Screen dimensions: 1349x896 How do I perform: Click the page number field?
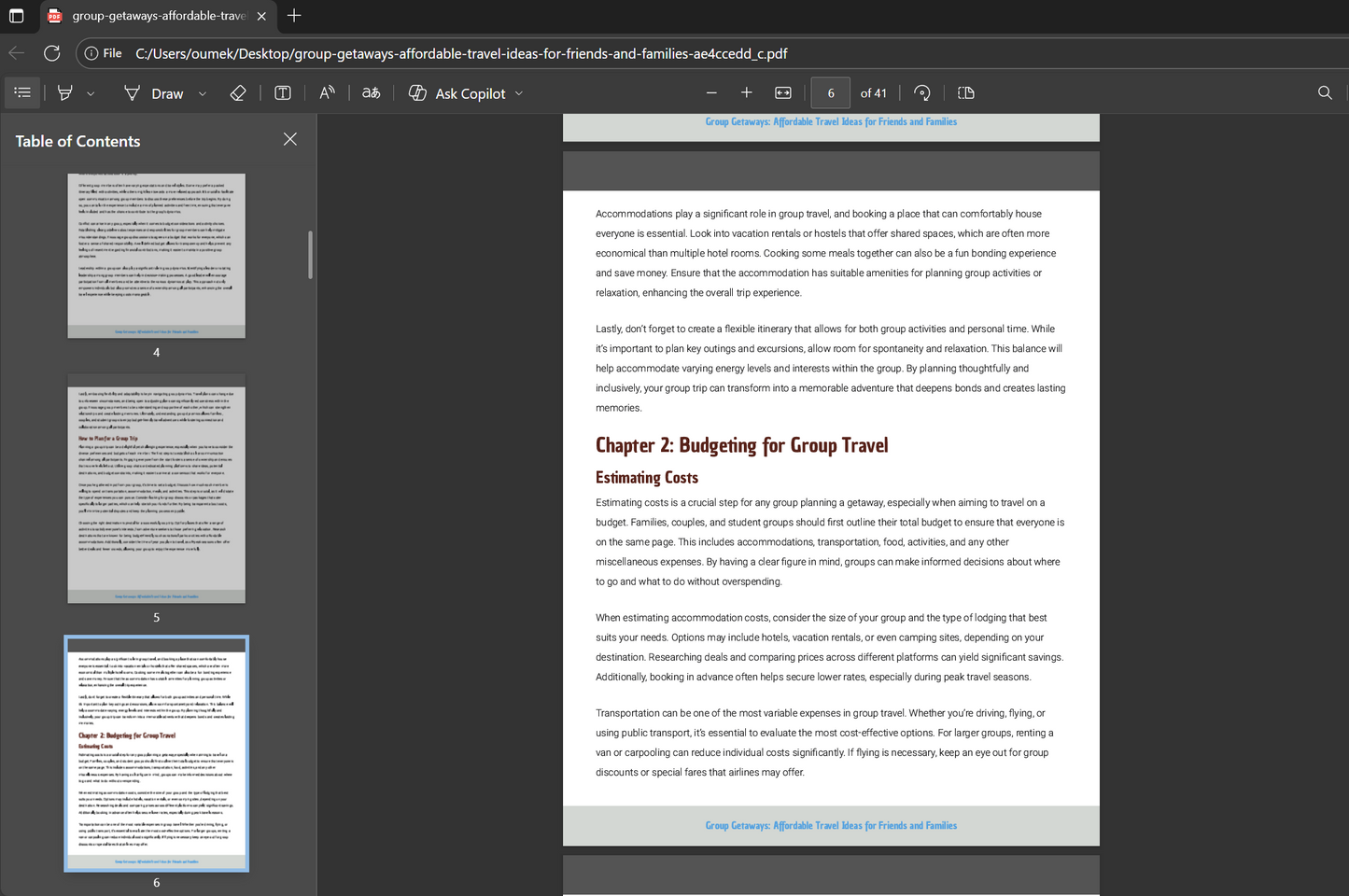pyautogui.click(x=830, y=92)
